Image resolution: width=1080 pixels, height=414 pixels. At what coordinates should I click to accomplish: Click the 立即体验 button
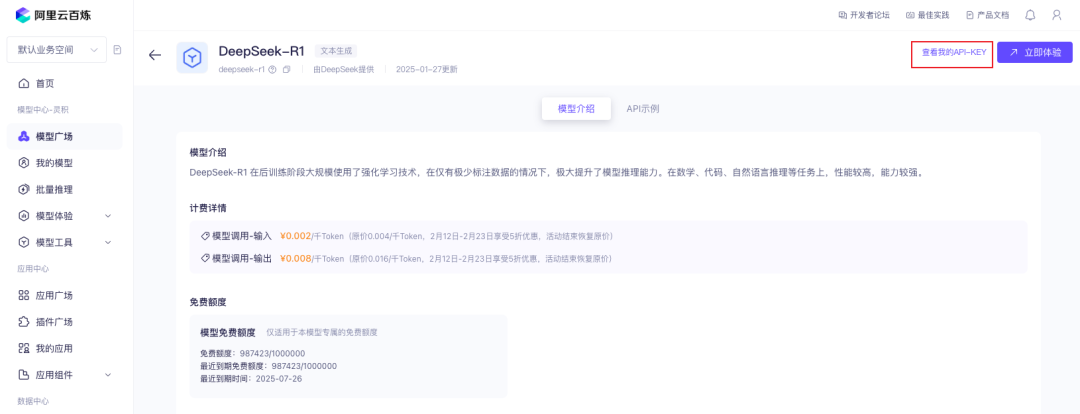coord(1035,52)
